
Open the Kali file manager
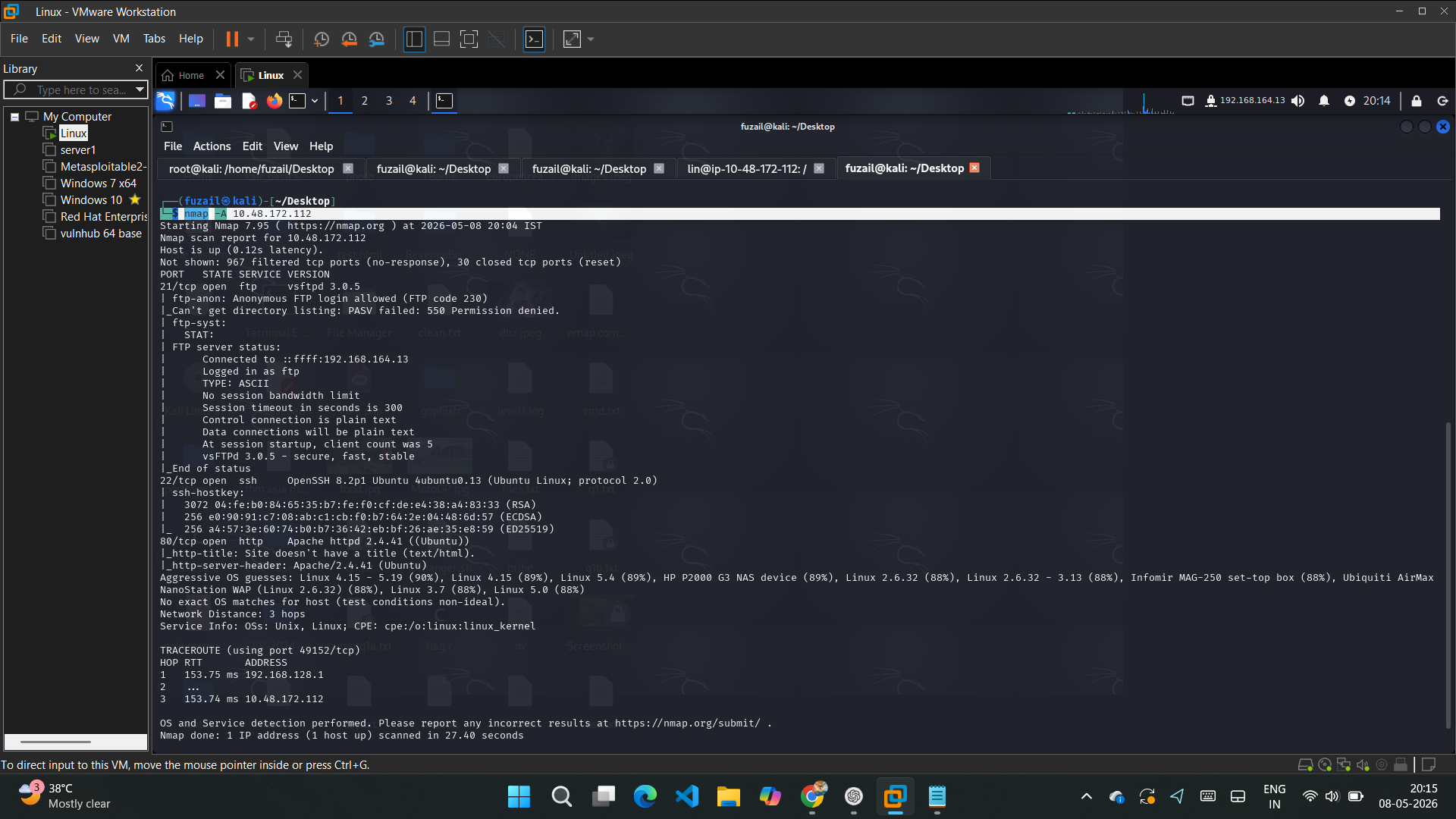click(x=223, y=101)
